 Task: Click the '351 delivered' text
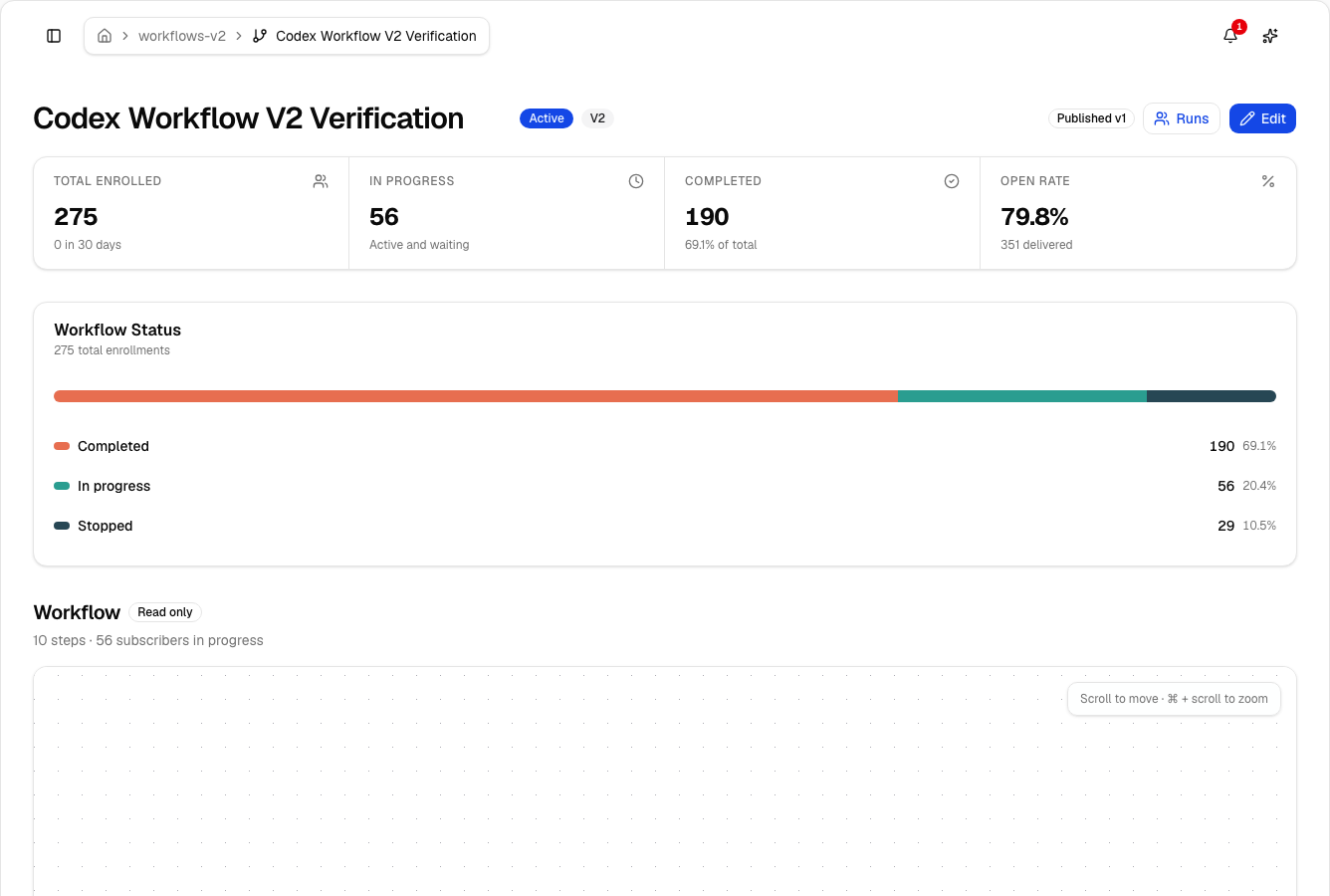pos(1036,245)
